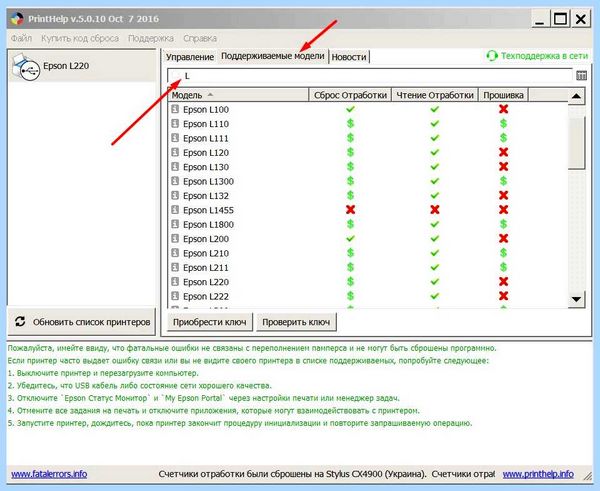
Task: Click the printer icon beside Epson L111
Action: coord(175,138)
